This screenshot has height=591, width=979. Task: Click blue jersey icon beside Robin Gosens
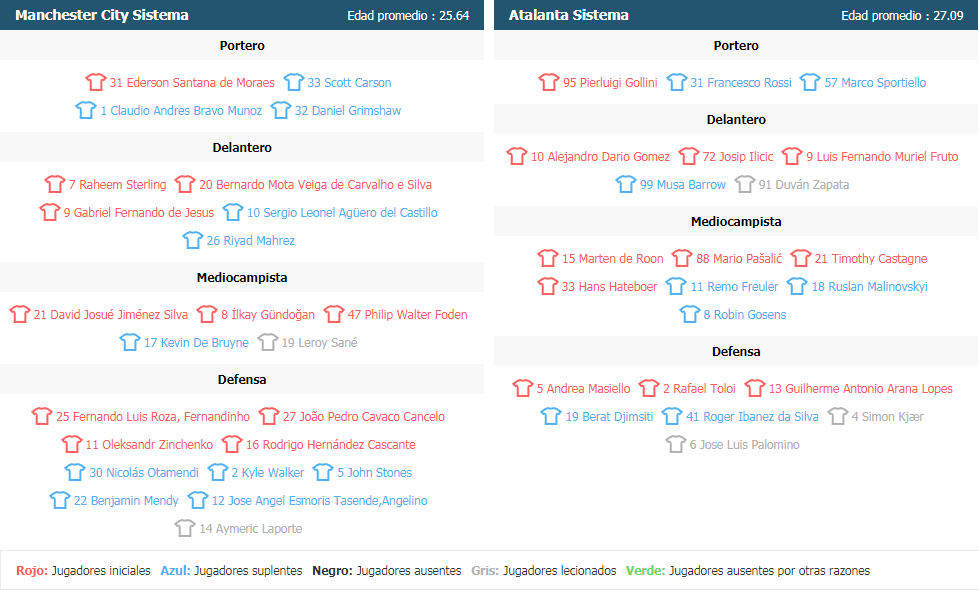click(690, 314)
